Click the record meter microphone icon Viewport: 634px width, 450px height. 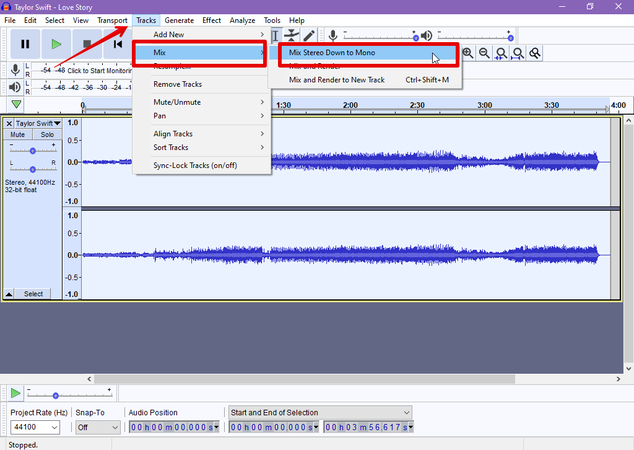(x=15, y=70)
